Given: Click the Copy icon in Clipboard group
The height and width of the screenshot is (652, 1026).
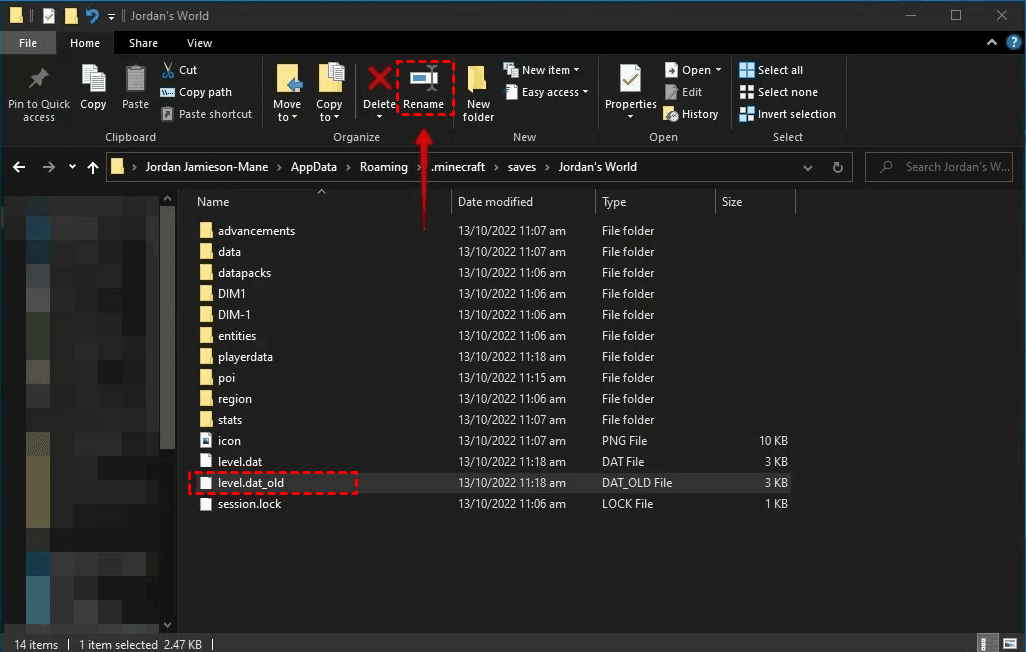Looking at the screenshot, I should point(93,80).
